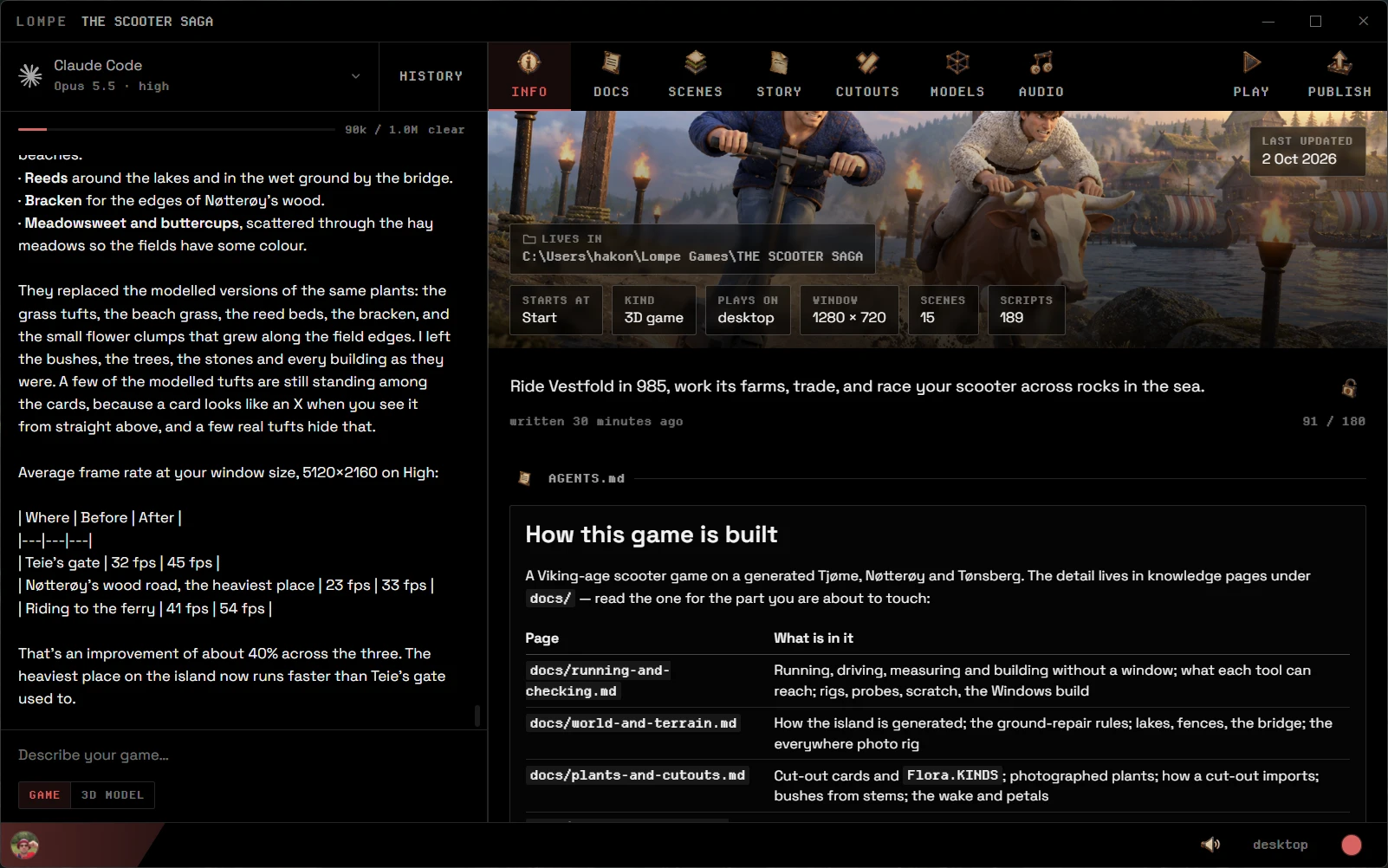
Task: Click the AGENTS.md file icon
Action: point(524,478)
